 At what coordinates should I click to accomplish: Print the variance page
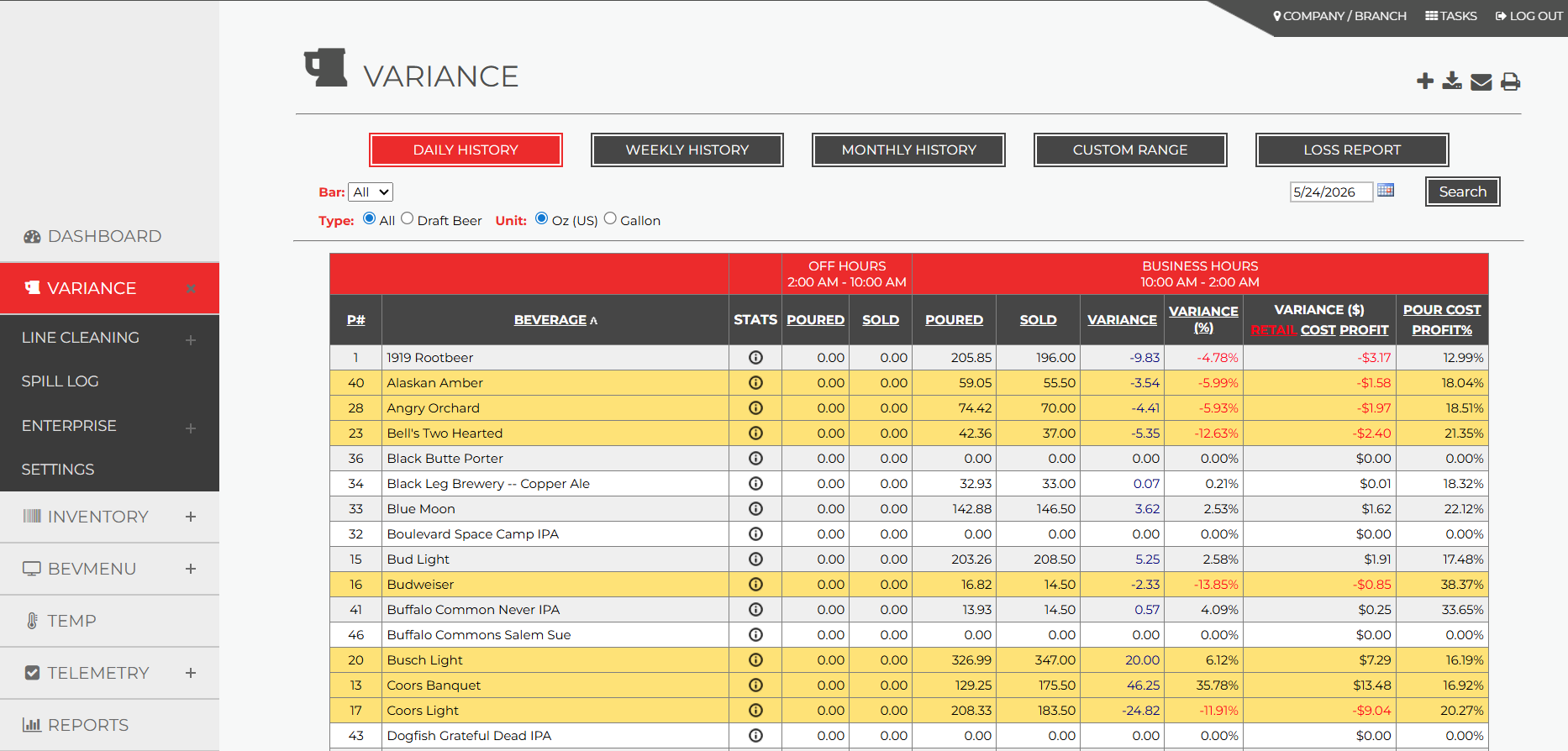pos(1511,81)
